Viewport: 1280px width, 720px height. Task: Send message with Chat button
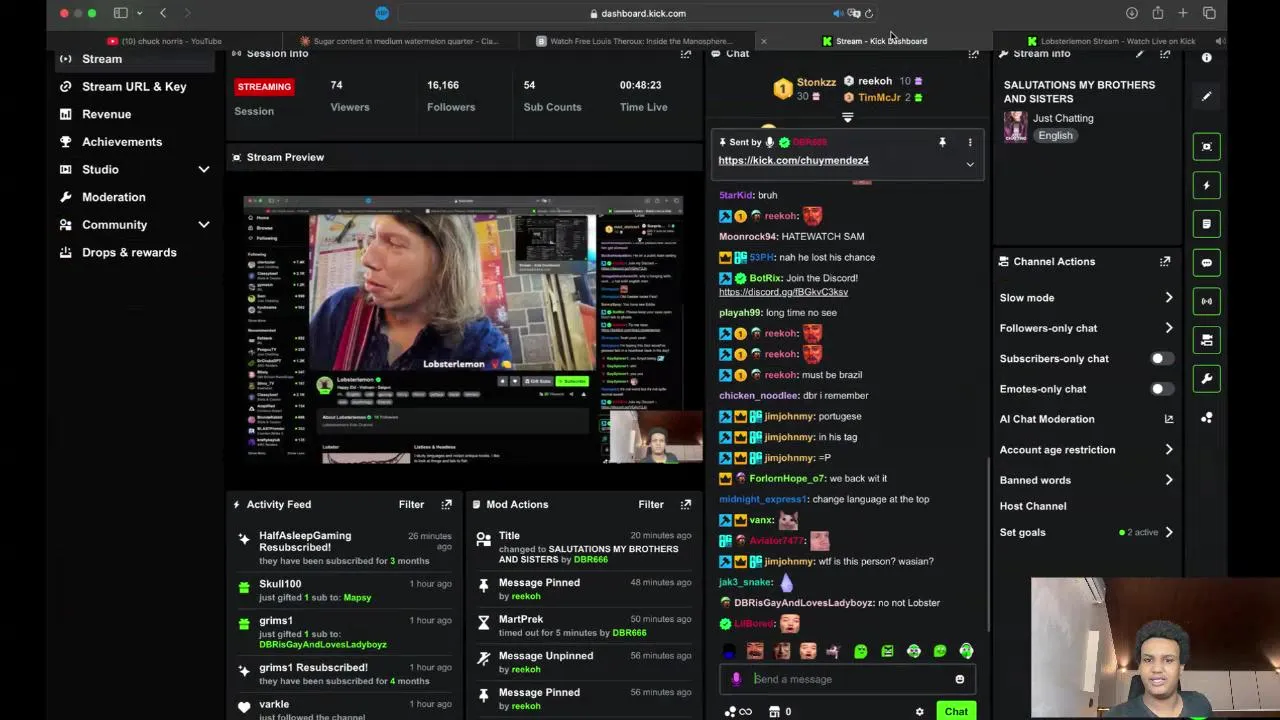click(x=956, y=711)
